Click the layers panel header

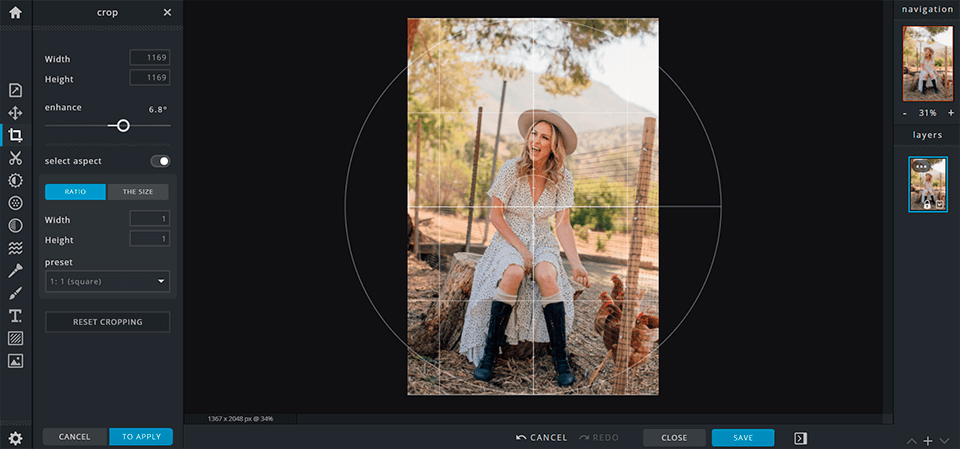[927, 135]
